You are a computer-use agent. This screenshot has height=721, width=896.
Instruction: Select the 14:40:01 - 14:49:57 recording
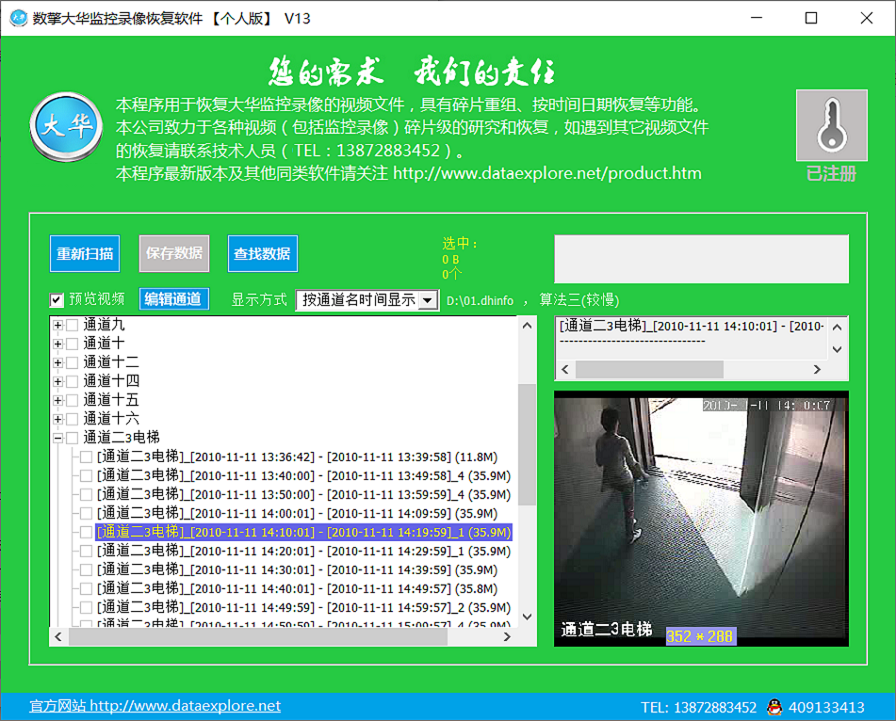pos(297,589)
